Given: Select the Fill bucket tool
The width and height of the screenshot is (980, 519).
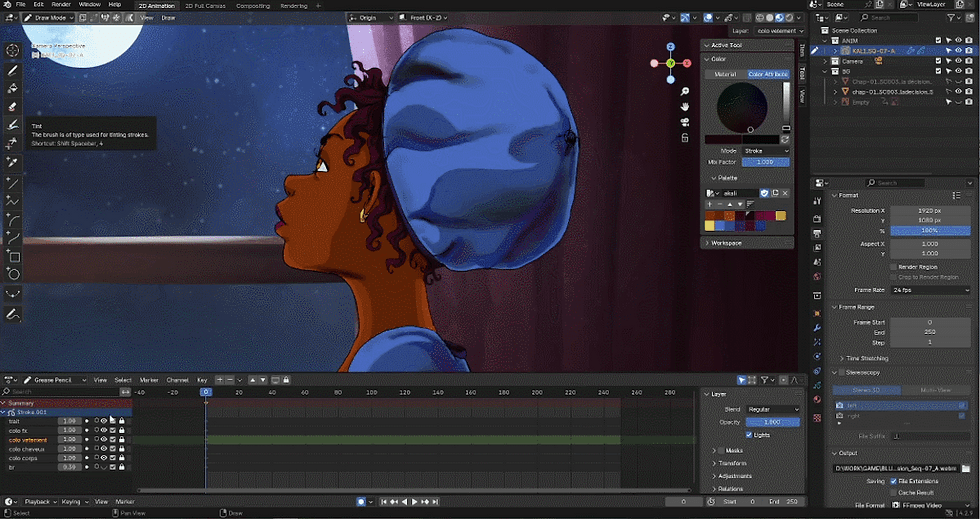Looking at the screenshot, I should pos(13,89).
